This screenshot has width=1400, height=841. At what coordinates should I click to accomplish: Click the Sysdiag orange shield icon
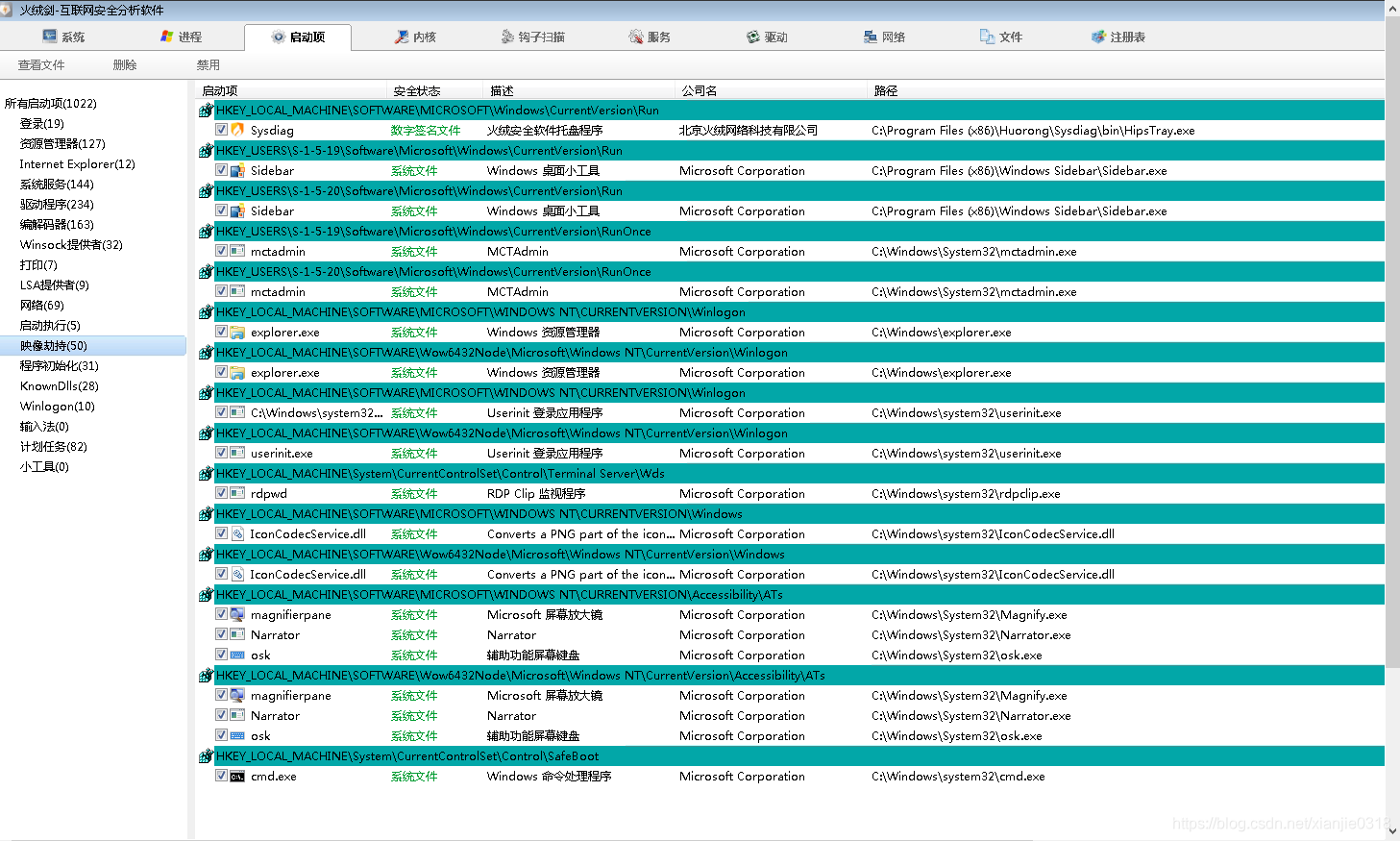(237, 130)
